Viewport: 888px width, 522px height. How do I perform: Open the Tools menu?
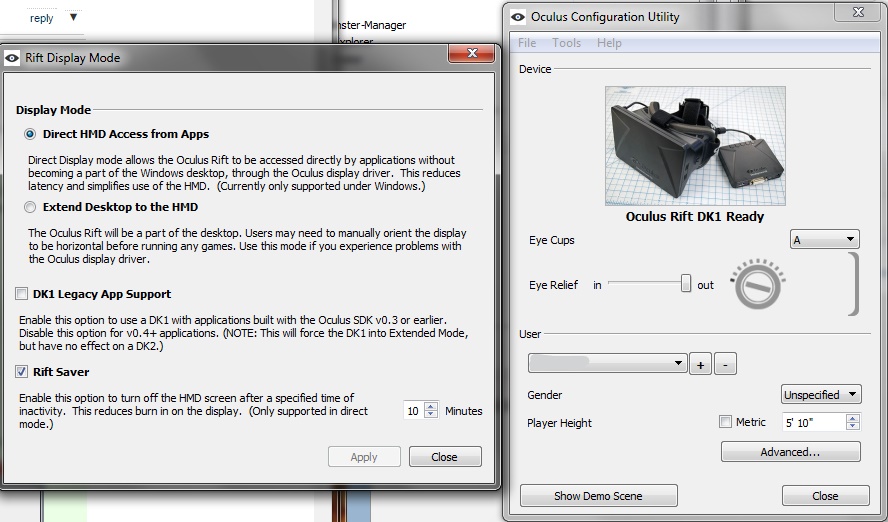point(566,43)
